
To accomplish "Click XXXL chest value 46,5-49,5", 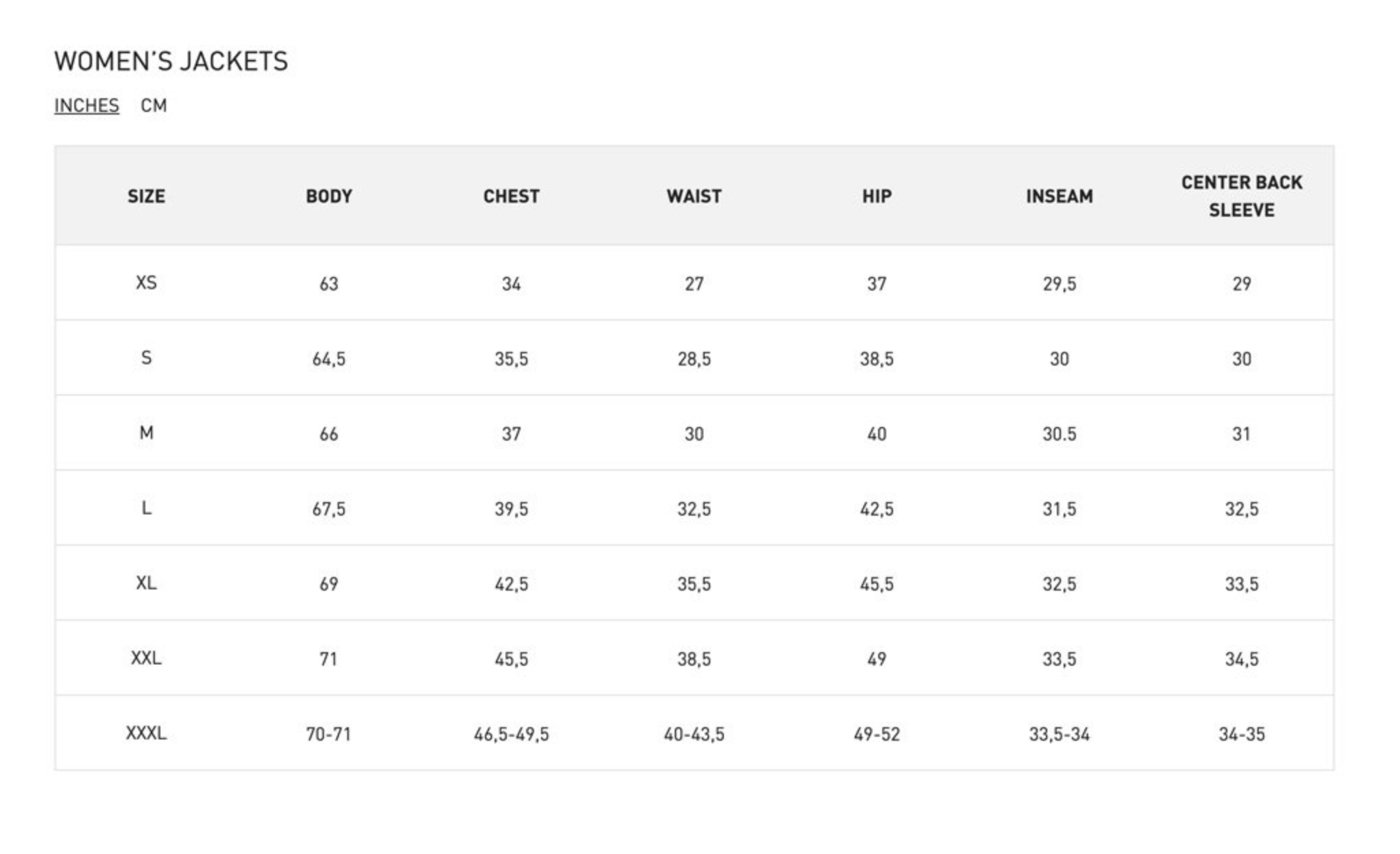I will (x=511, y=735).
